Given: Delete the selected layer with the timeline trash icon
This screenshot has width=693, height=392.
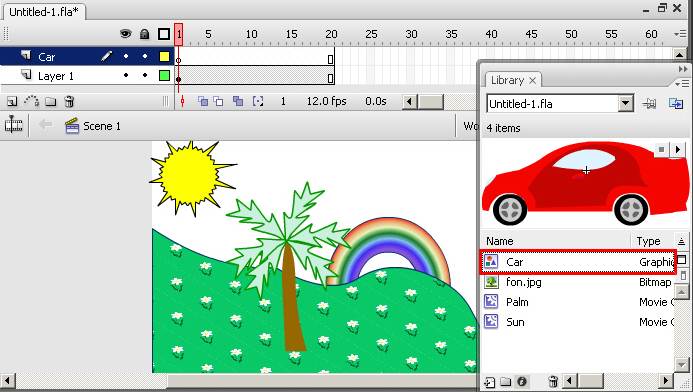Looking at the screenshot, I should point(69,102).
